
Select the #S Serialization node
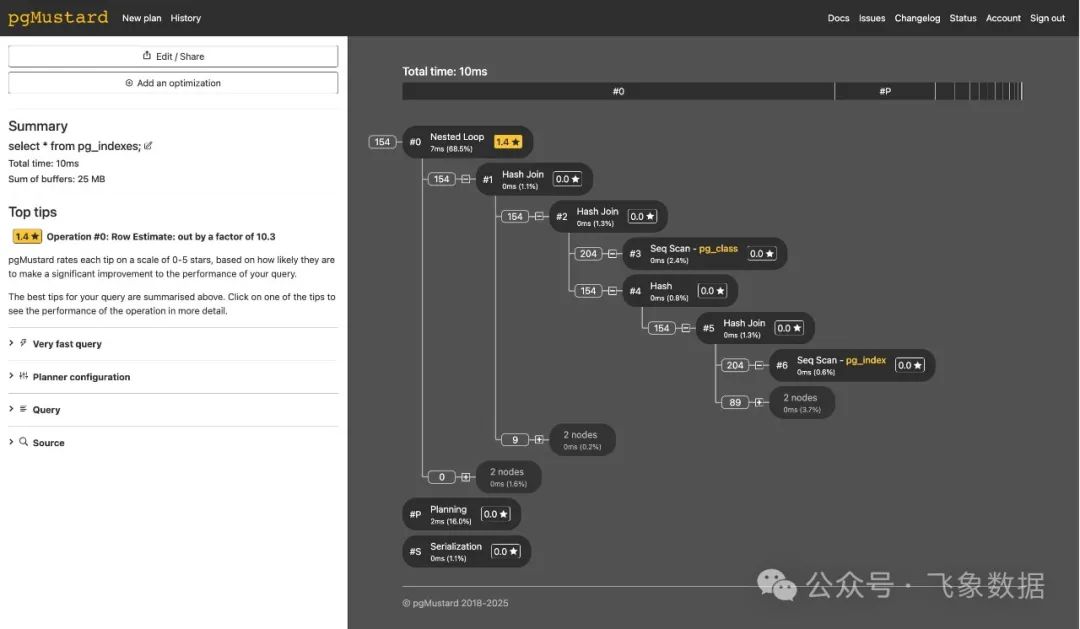pyautogui.click(x=467, y=551)
